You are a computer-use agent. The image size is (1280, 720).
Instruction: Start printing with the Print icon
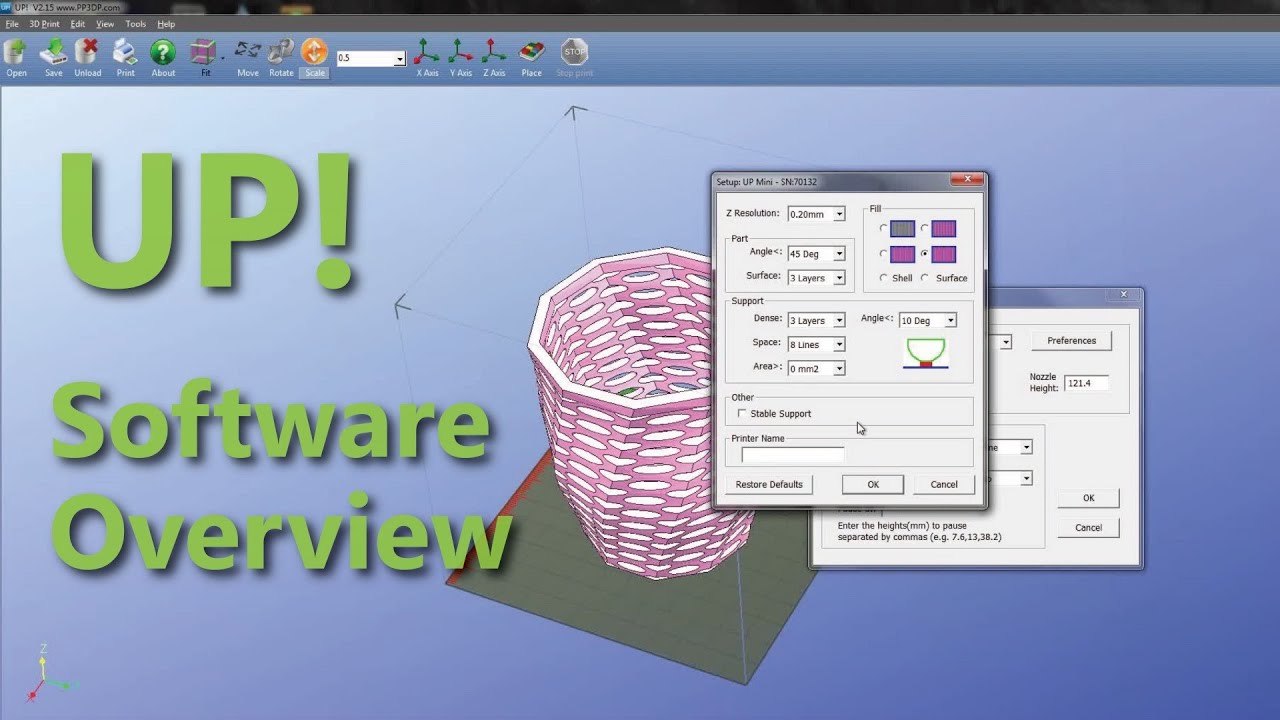click(x=125, y=52)
